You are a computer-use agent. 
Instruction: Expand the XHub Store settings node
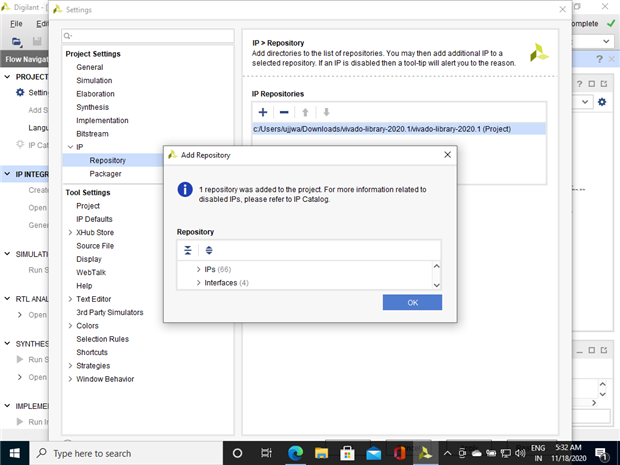coord(70,232)
